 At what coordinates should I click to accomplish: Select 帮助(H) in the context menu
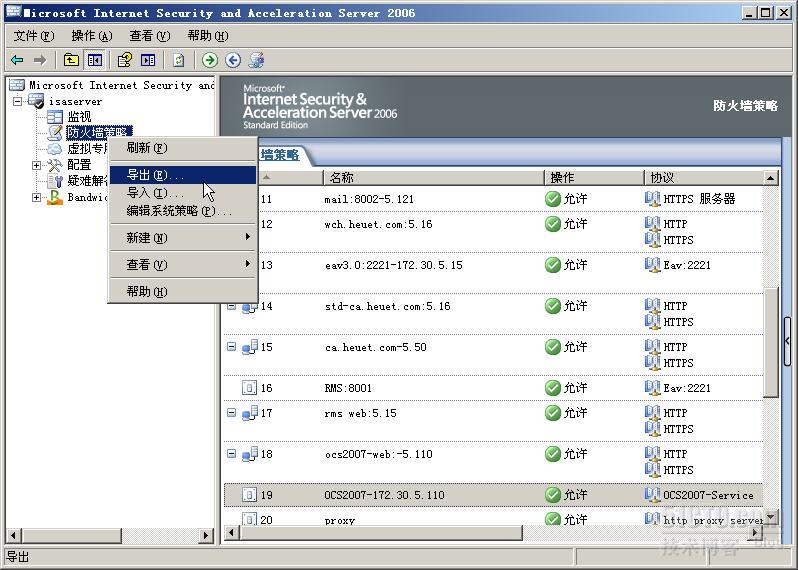coord(183,292)
